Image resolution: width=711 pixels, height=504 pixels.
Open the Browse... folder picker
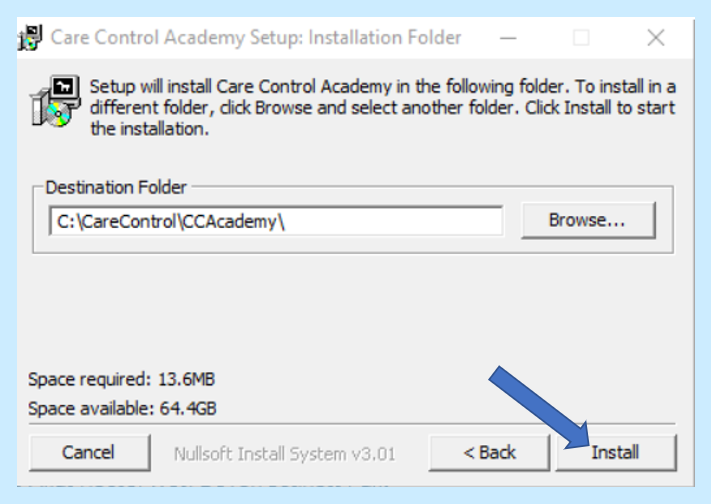pos(587,220)
